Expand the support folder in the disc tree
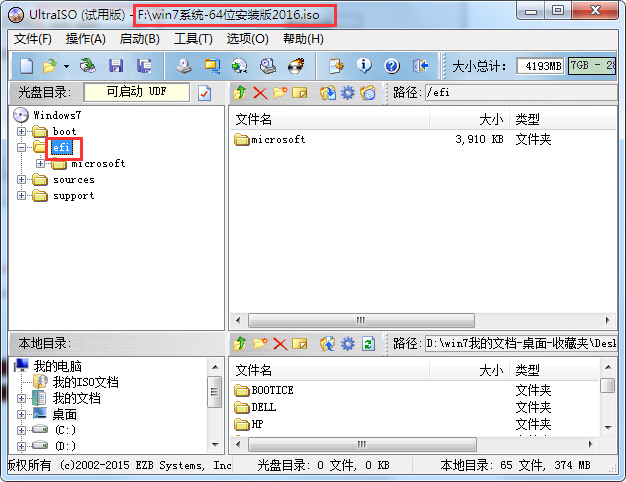Viewport: 626px width, 482px height. (x=21, y=195)
